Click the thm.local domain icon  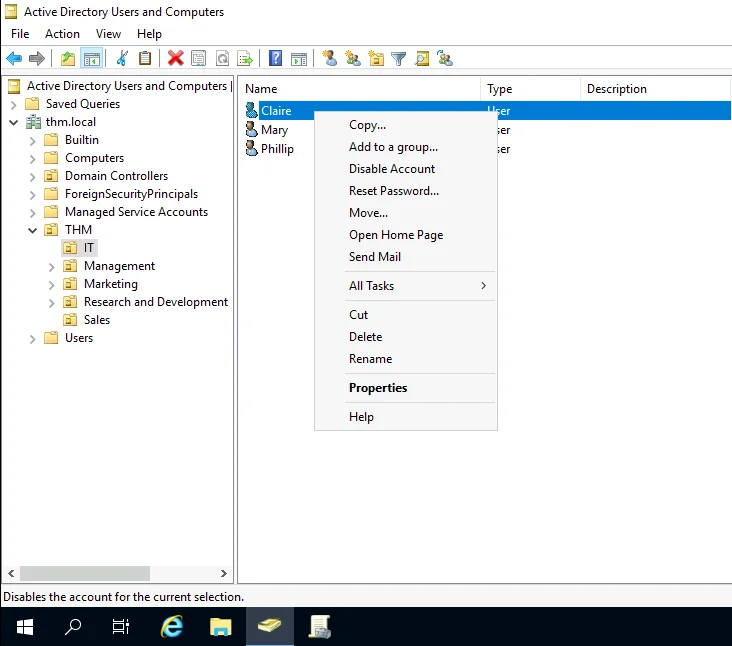pyautogui.click(x=33, y=122)
